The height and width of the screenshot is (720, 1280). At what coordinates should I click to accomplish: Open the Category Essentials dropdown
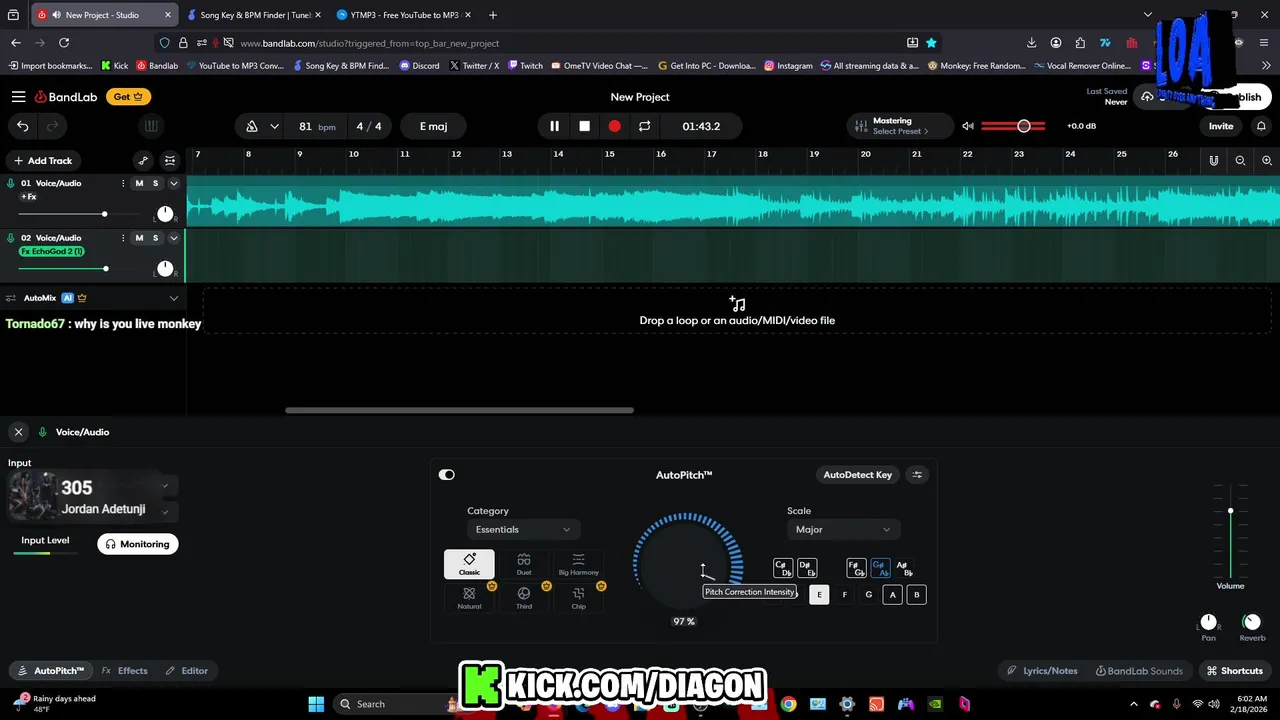click(x=522, y=529)
